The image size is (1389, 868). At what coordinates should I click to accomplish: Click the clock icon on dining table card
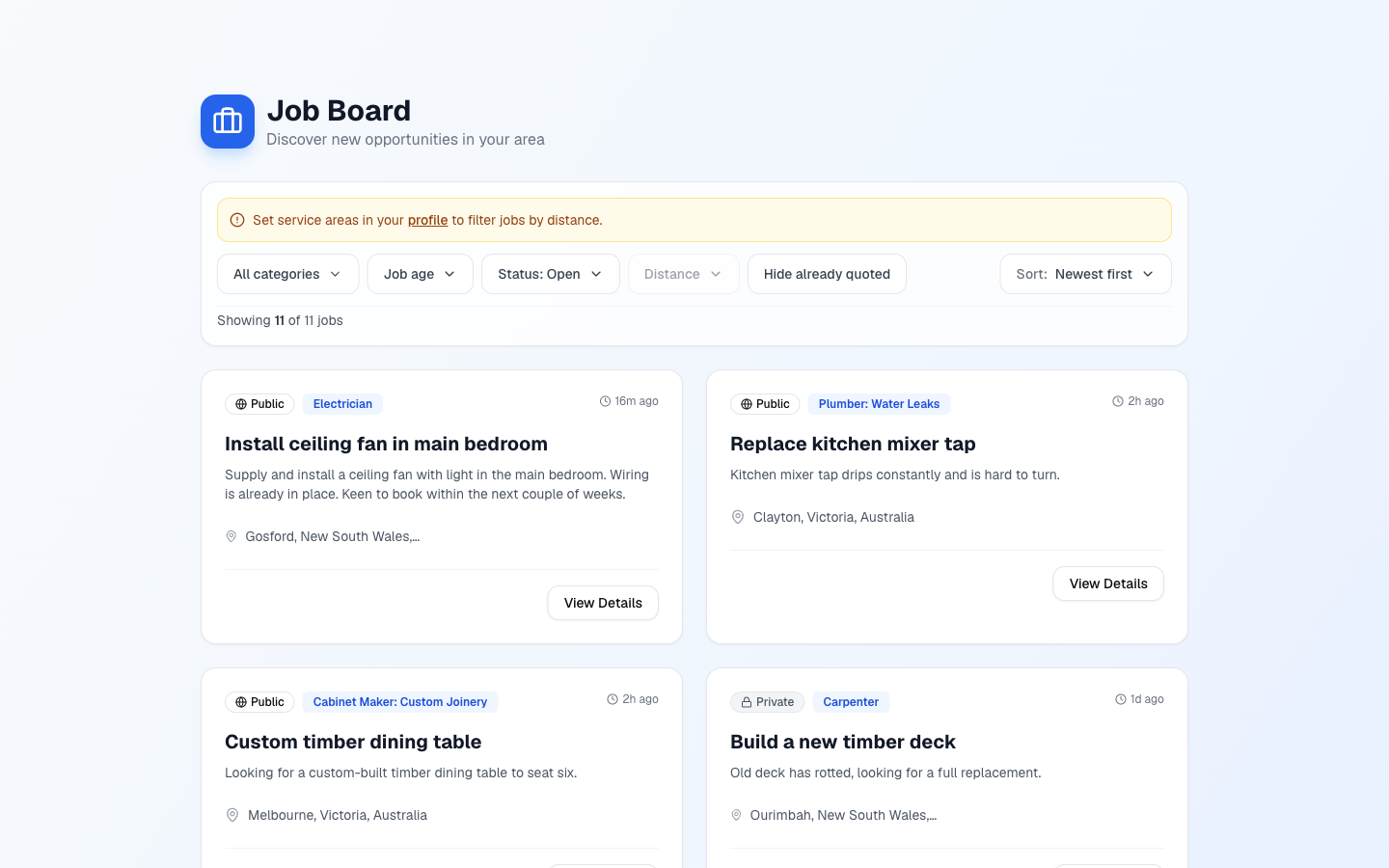coord(613,699)
